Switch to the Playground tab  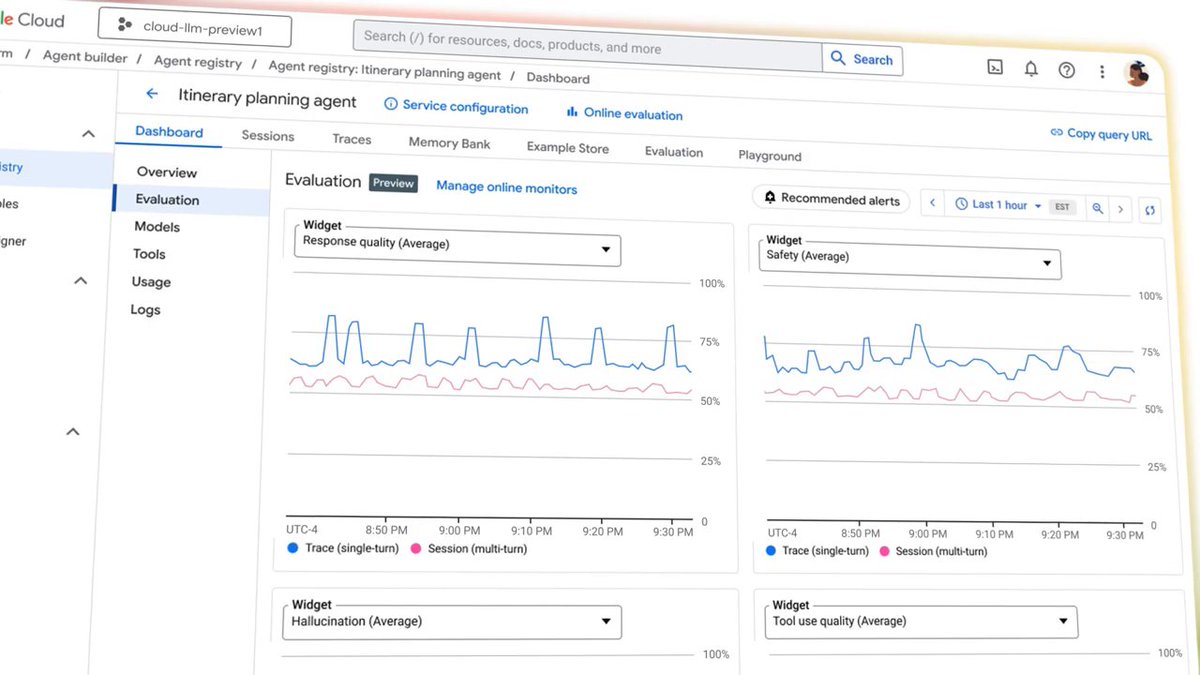click(x=769, y=156)
